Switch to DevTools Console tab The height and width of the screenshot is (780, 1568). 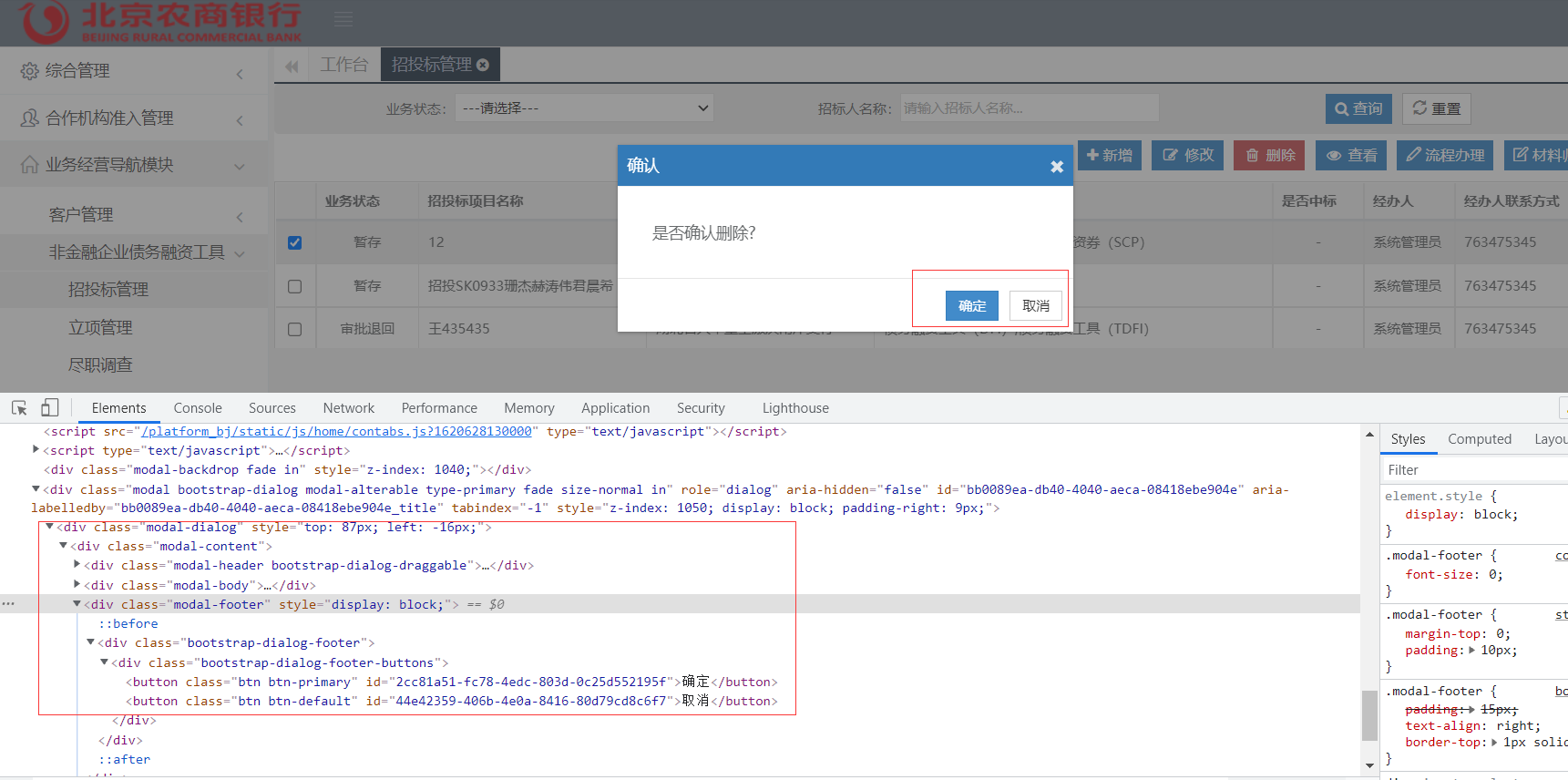(x=198, y=408)
